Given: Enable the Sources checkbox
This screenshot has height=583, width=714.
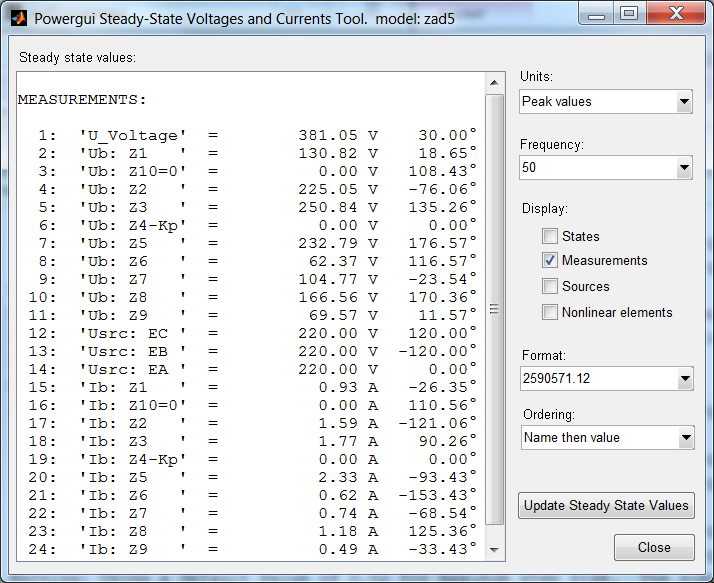Looking at the screenshot, I should [x=550, y=286].
